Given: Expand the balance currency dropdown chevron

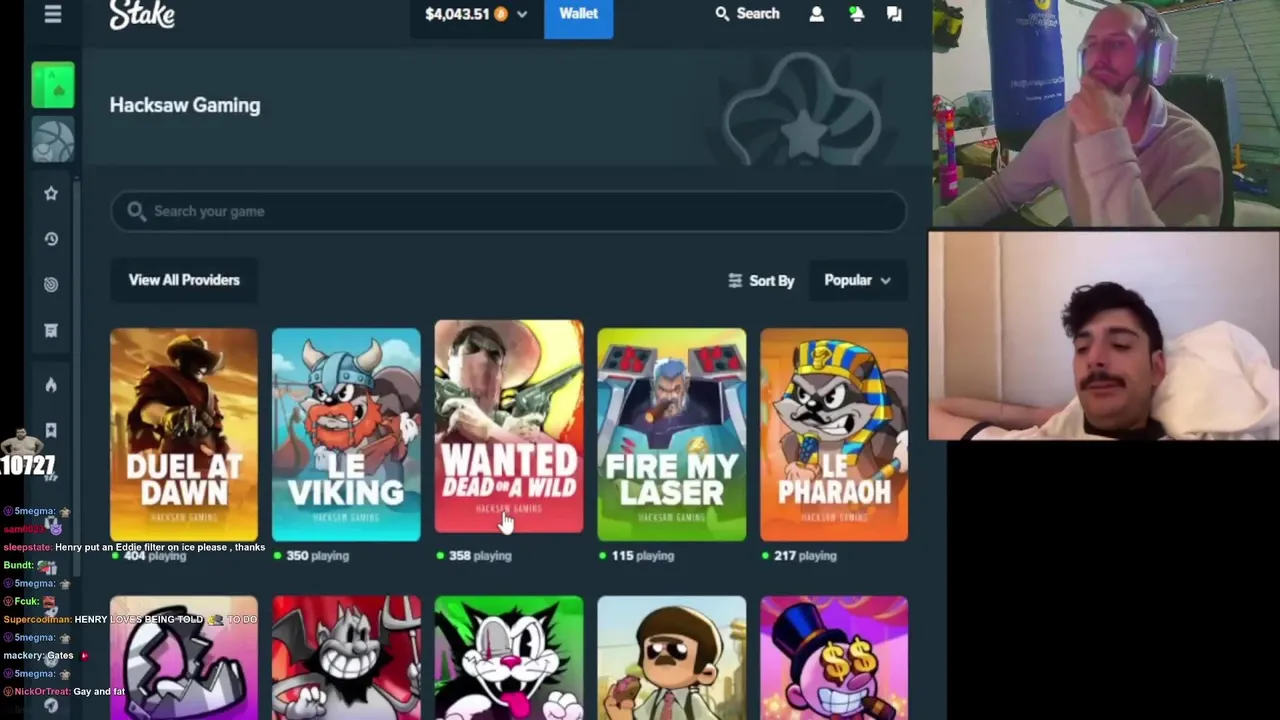Looking at the screenshot, I should 521,14.
